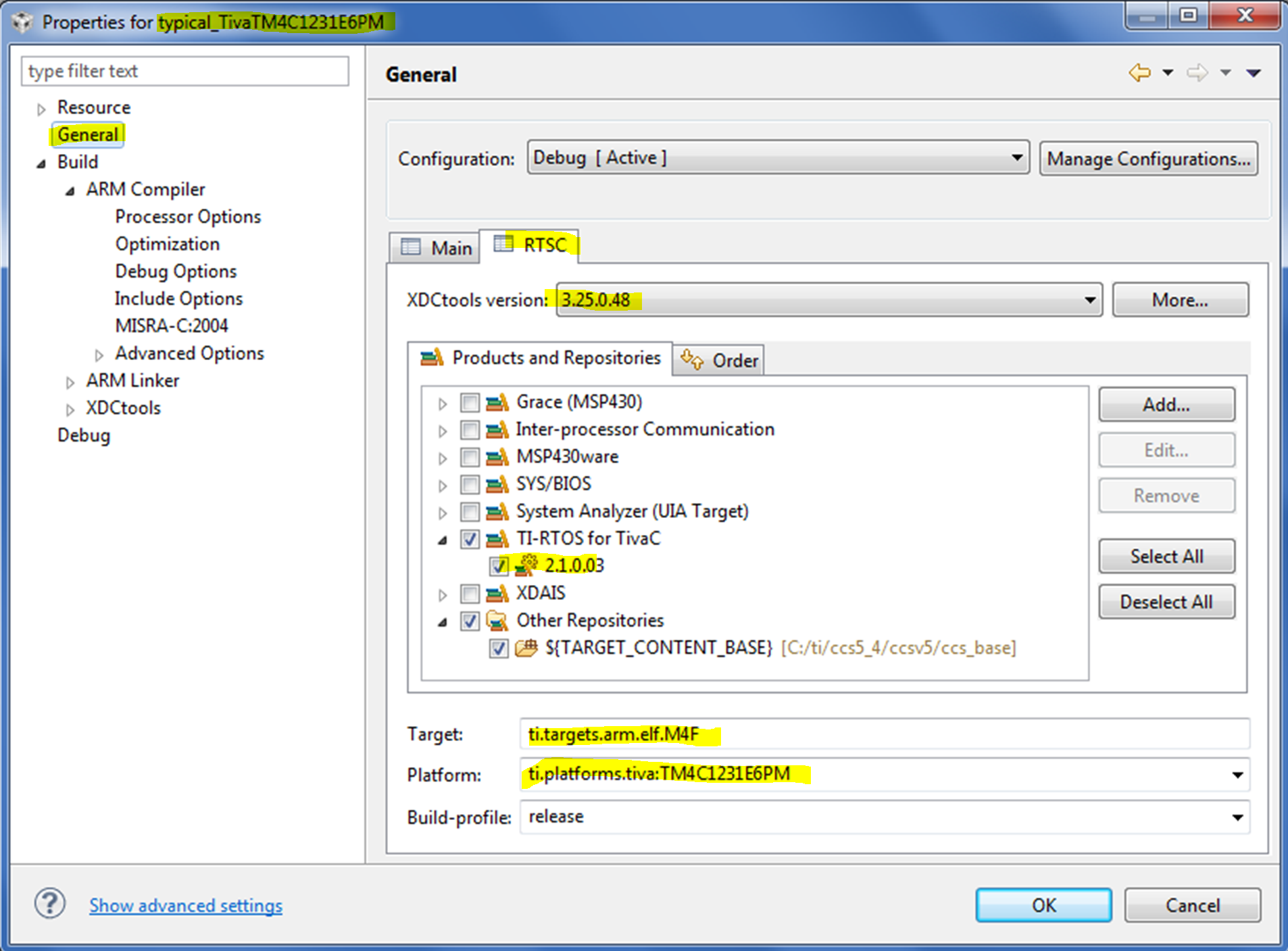Viewport: 1288px width, 951px height.
Task: Click the properties window title bar icon
Action: [x=22, y=22]
